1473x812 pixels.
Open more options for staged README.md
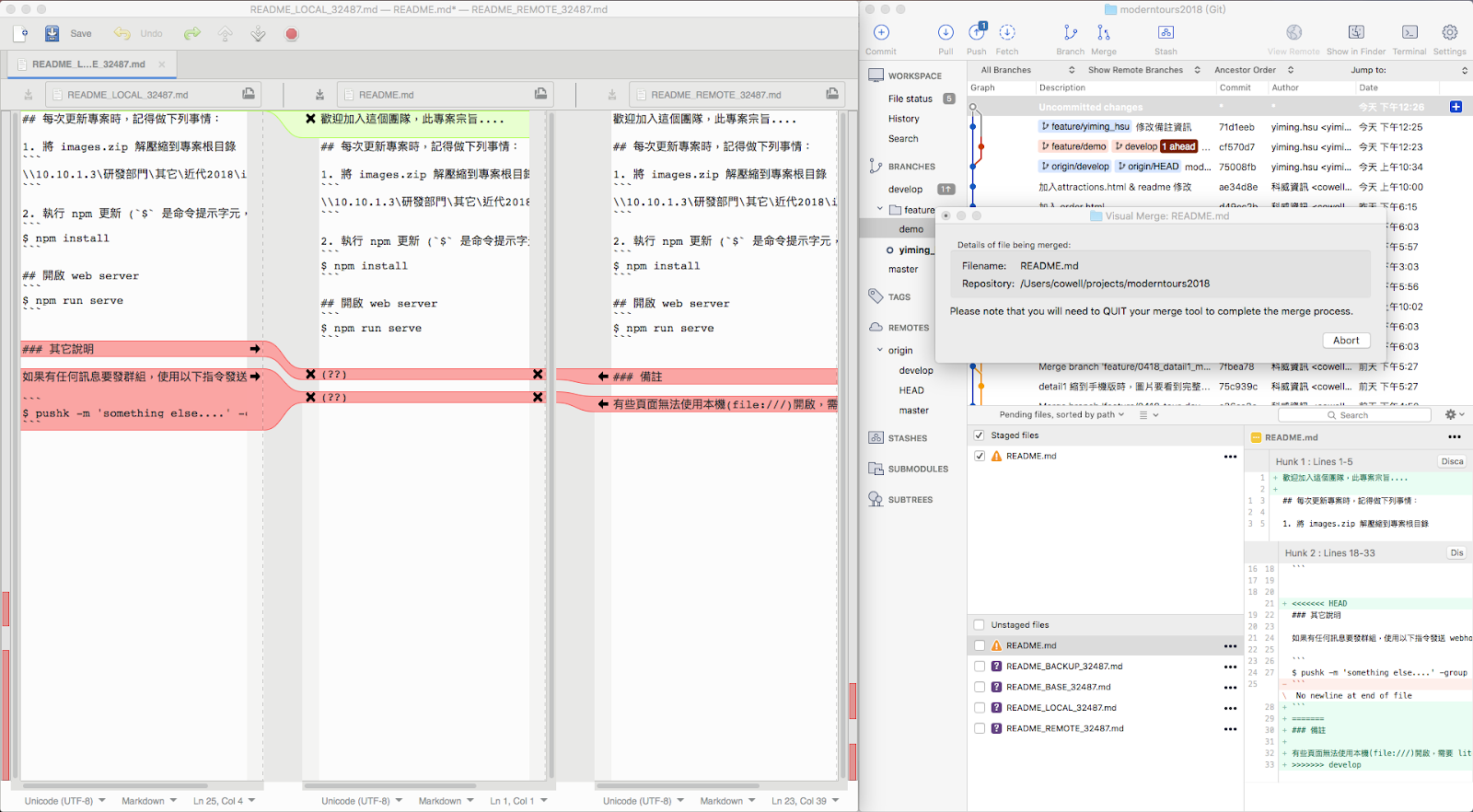pyautogui.click(x=1230, y=457)
